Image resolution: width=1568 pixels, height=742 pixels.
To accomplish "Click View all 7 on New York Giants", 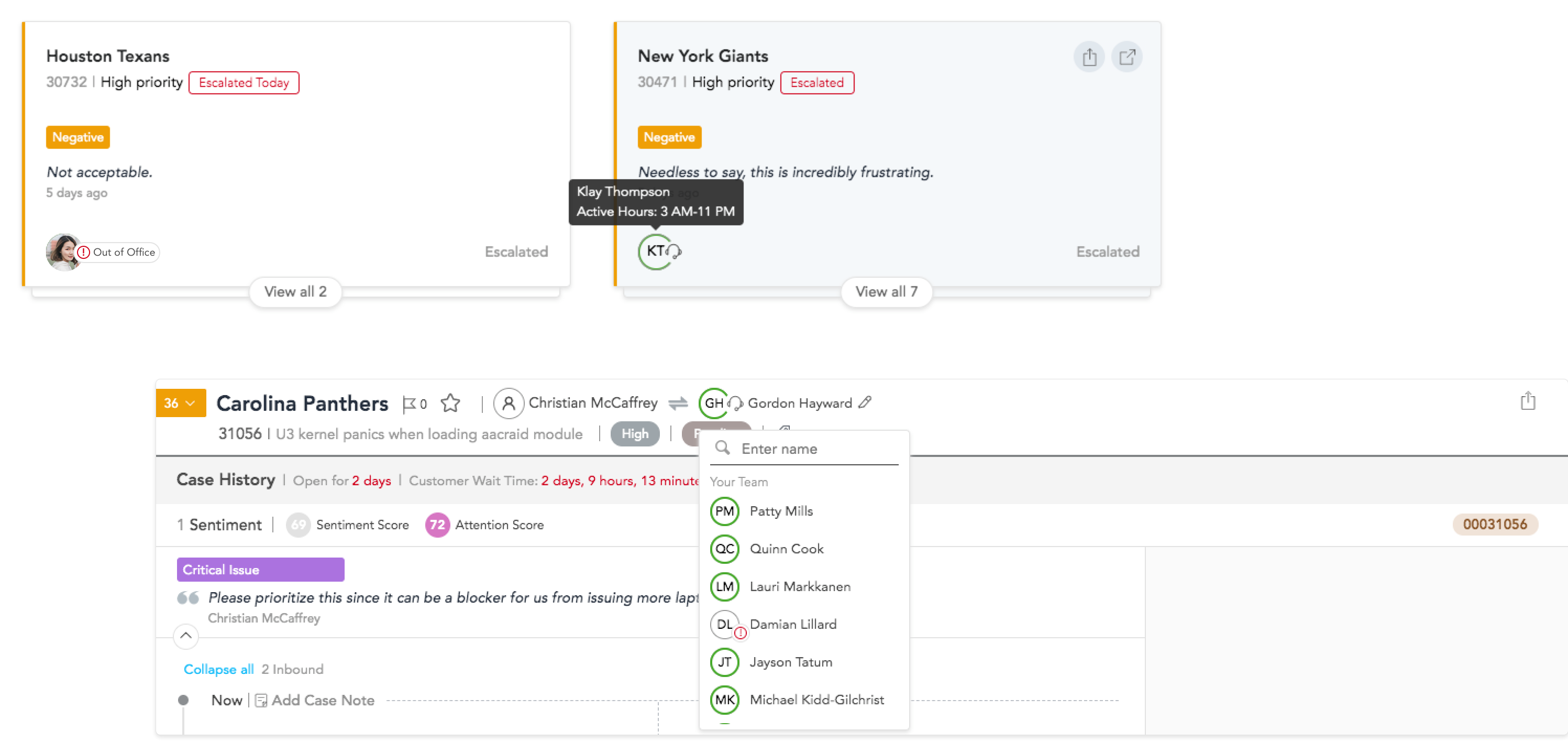I will click(x=886, y=292).
